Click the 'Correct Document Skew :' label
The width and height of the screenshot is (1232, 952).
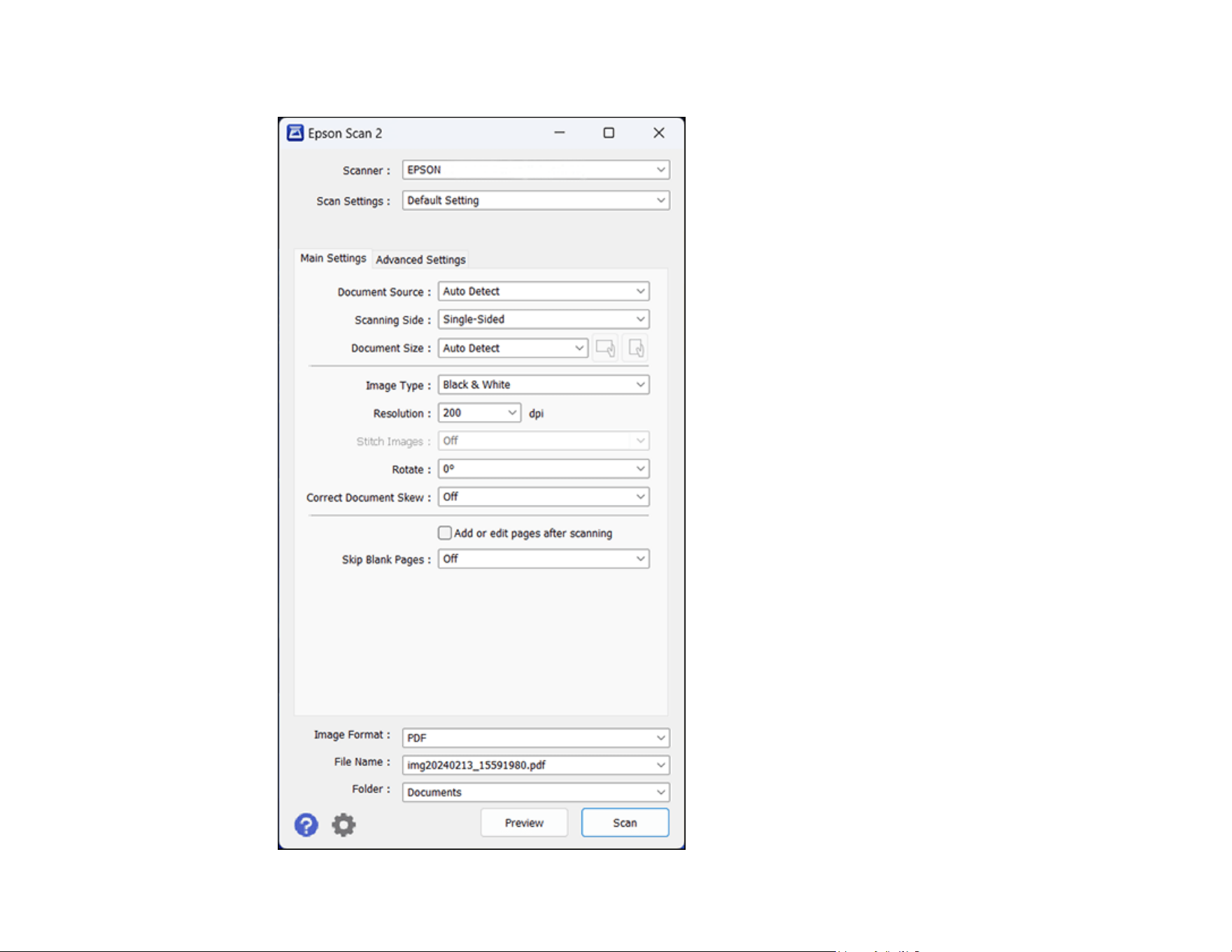click(x=369, y=497)
